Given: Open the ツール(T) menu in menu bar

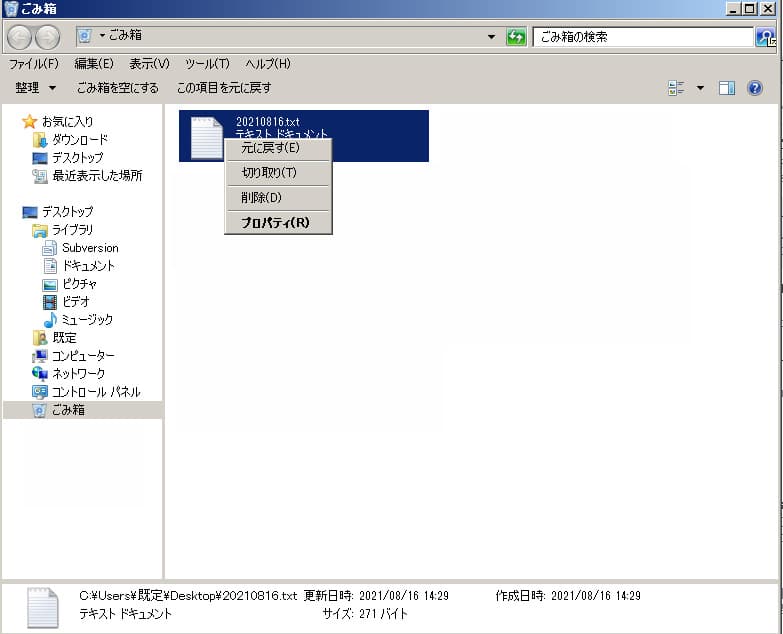Looking at the screenshot, I should click(207, 64).
